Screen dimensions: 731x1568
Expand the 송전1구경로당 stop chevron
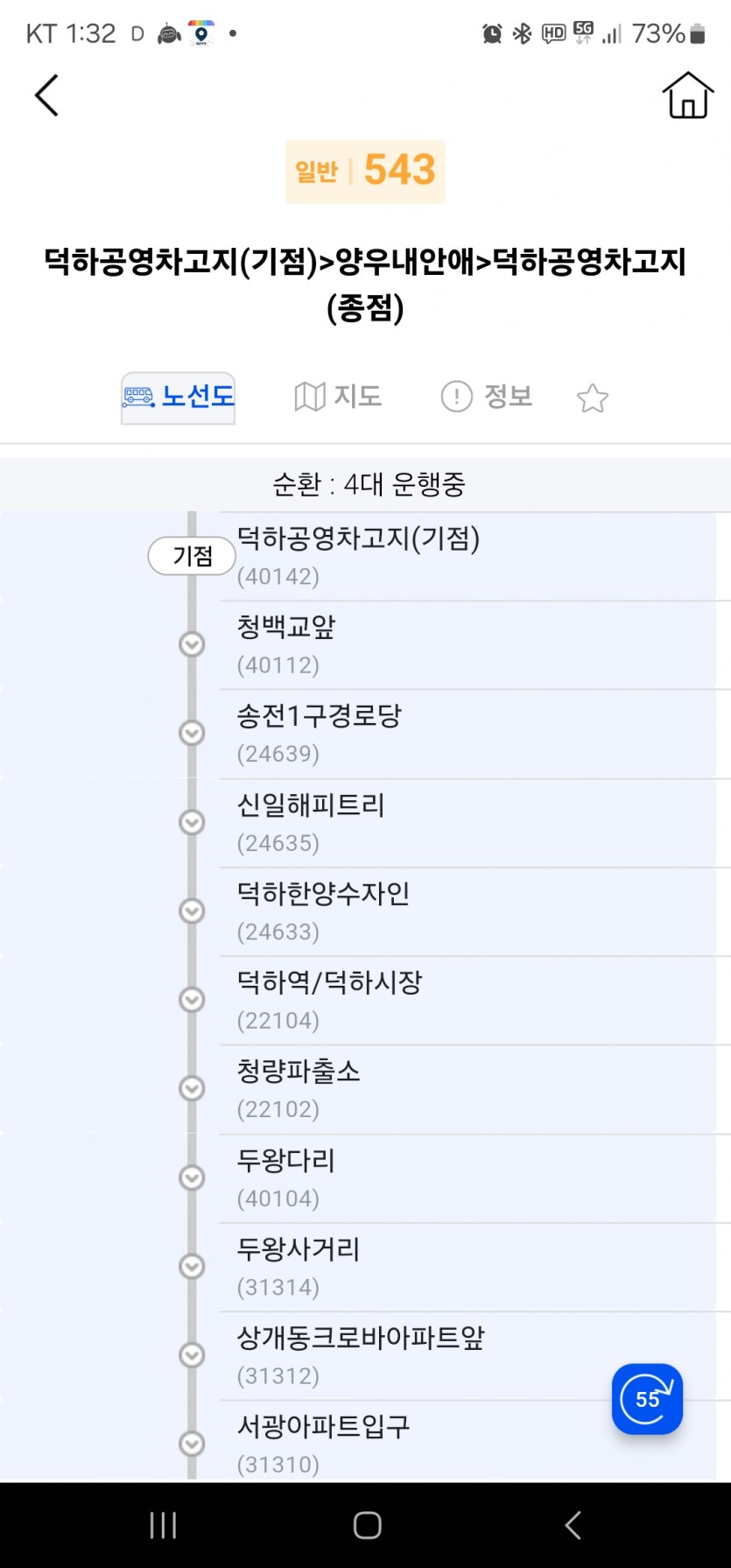[192, 733]
